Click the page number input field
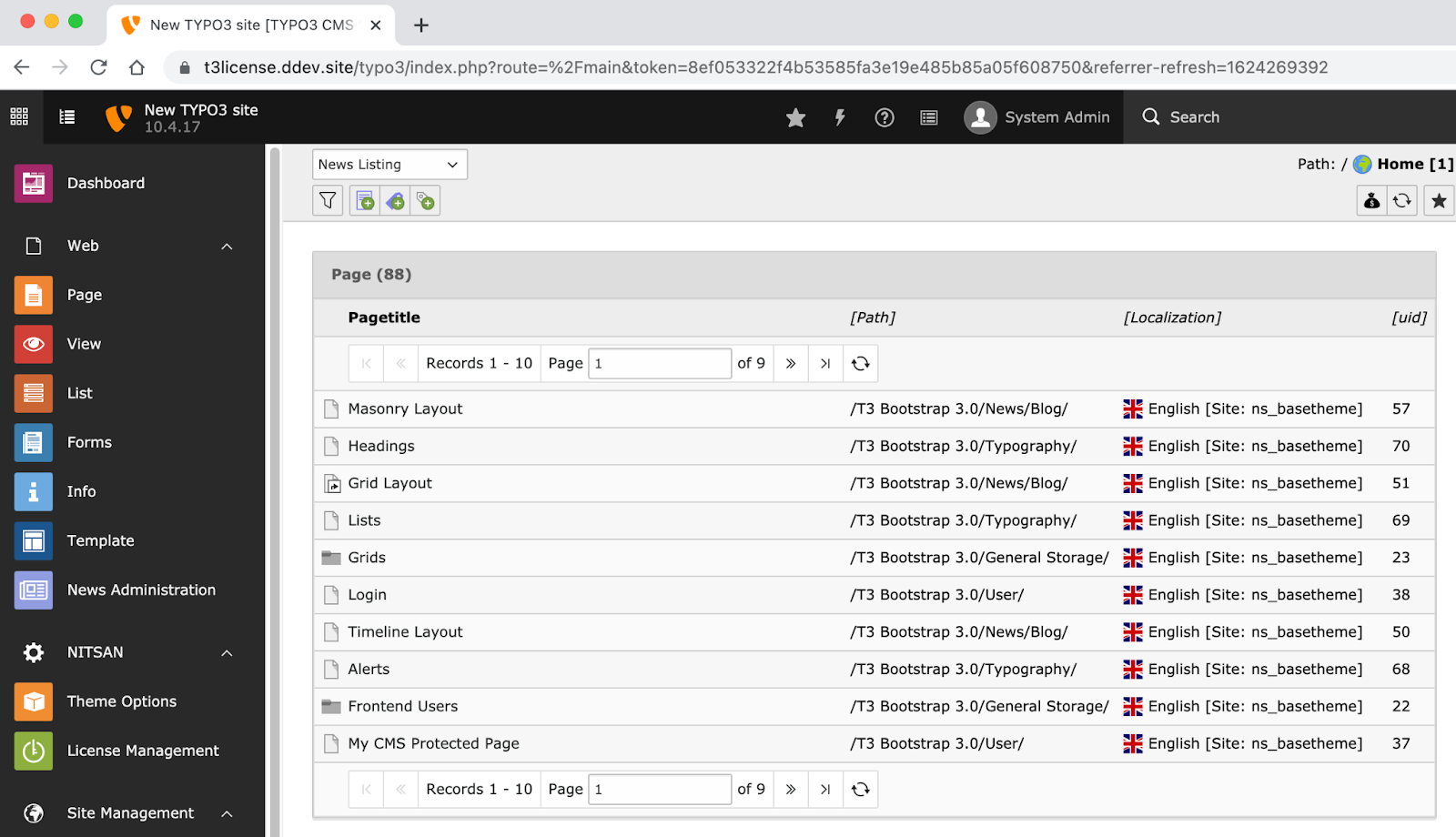This screenshot has width=1456, height=837. [x=659, y=363]
